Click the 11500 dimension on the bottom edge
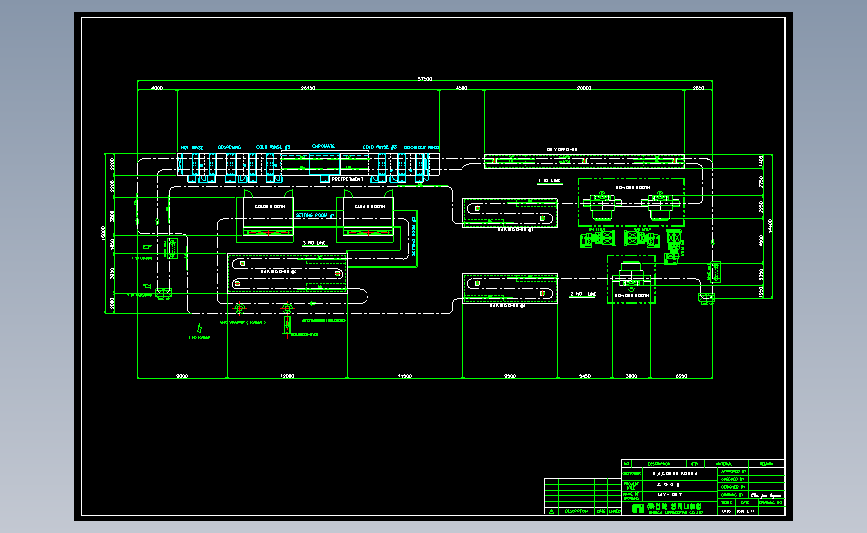The height and width of the screenshot is (533, 867). [405, 376]
